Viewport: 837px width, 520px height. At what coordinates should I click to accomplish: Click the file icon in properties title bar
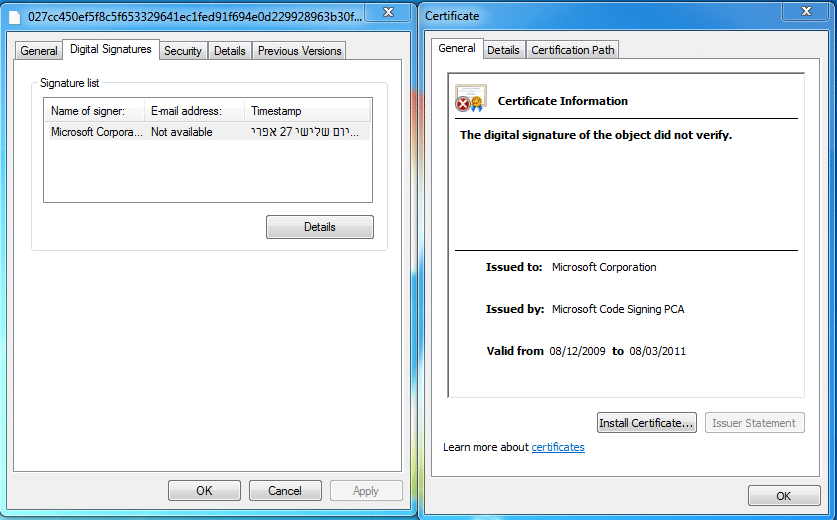click(14, 17)
